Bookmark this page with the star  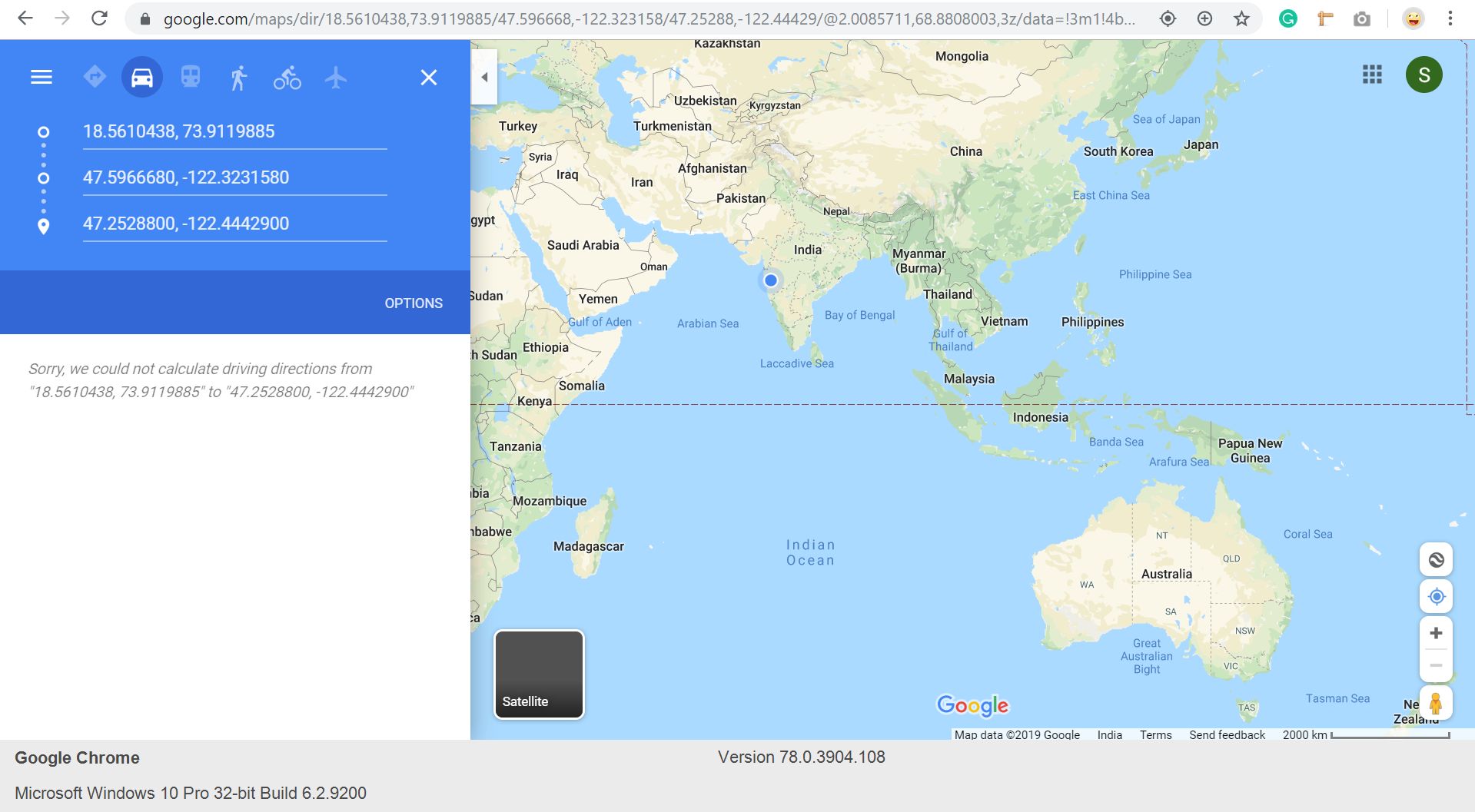1241,18
